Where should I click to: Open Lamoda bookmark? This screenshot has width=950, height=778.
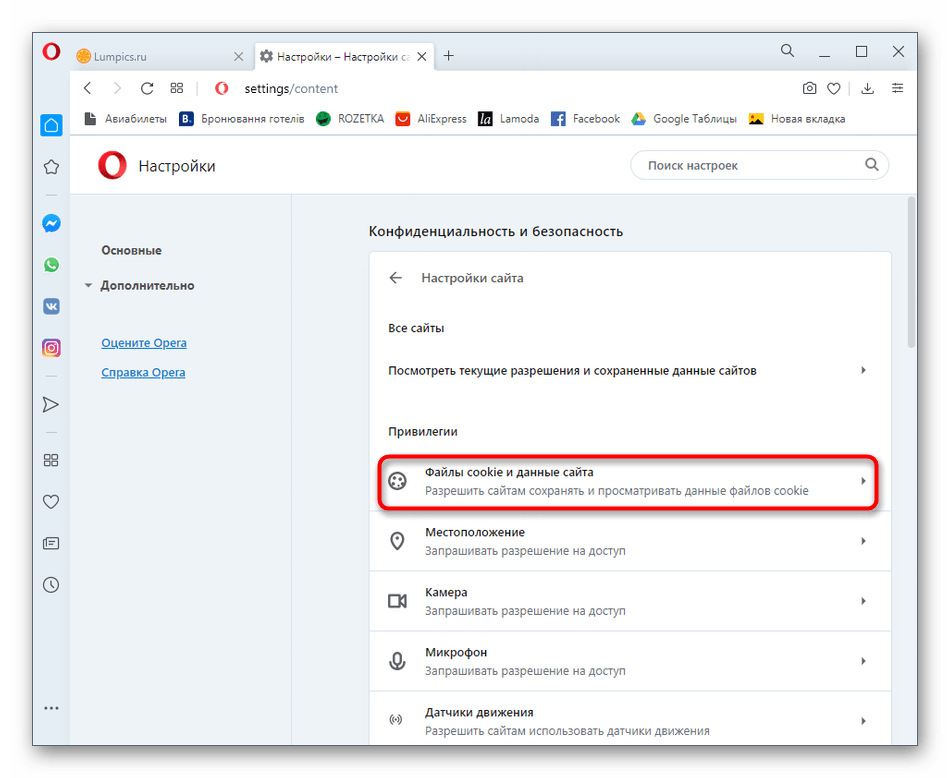click(508, 119)
